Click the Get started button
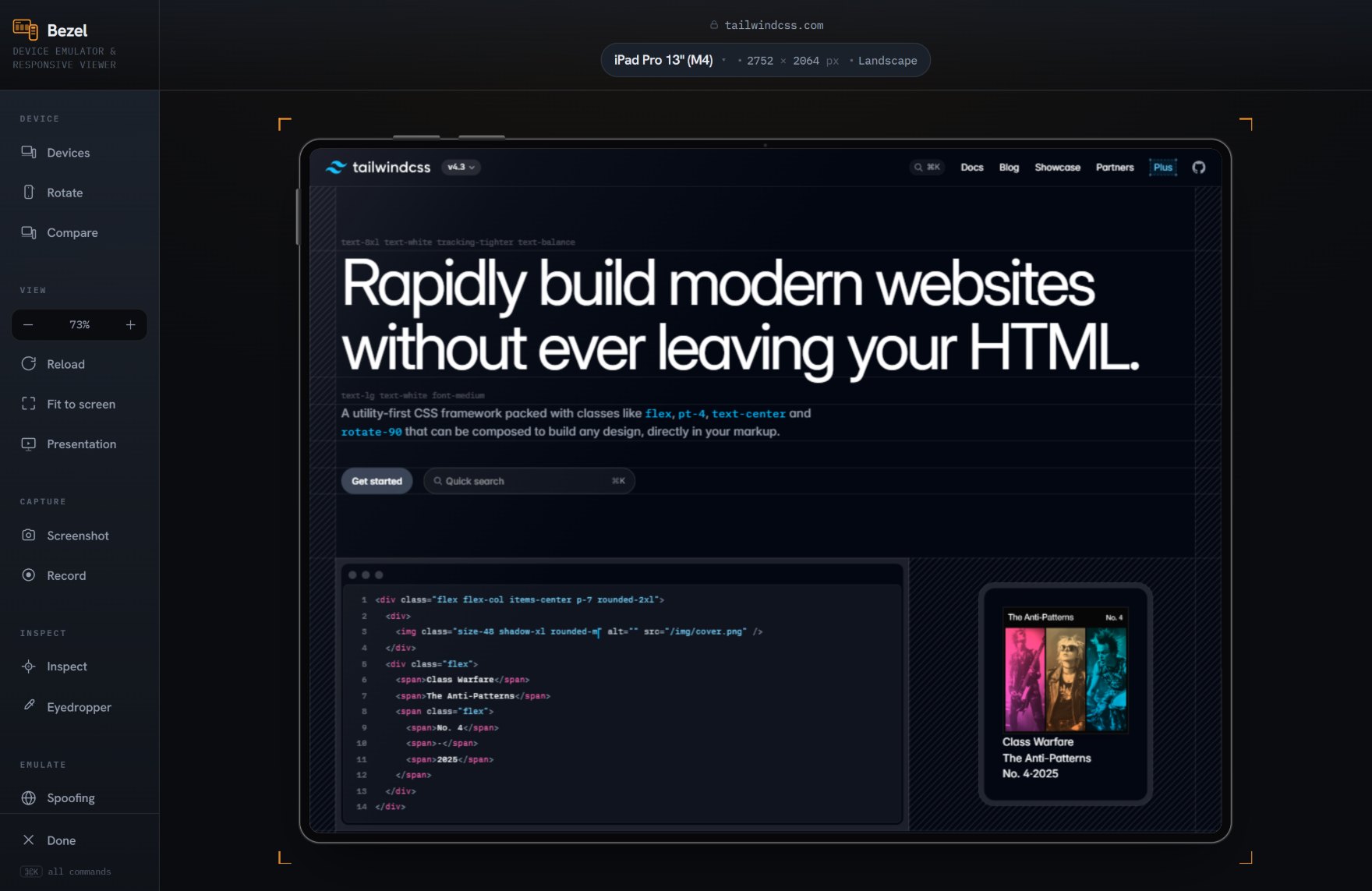1372x891 pixels. point(377,481)
